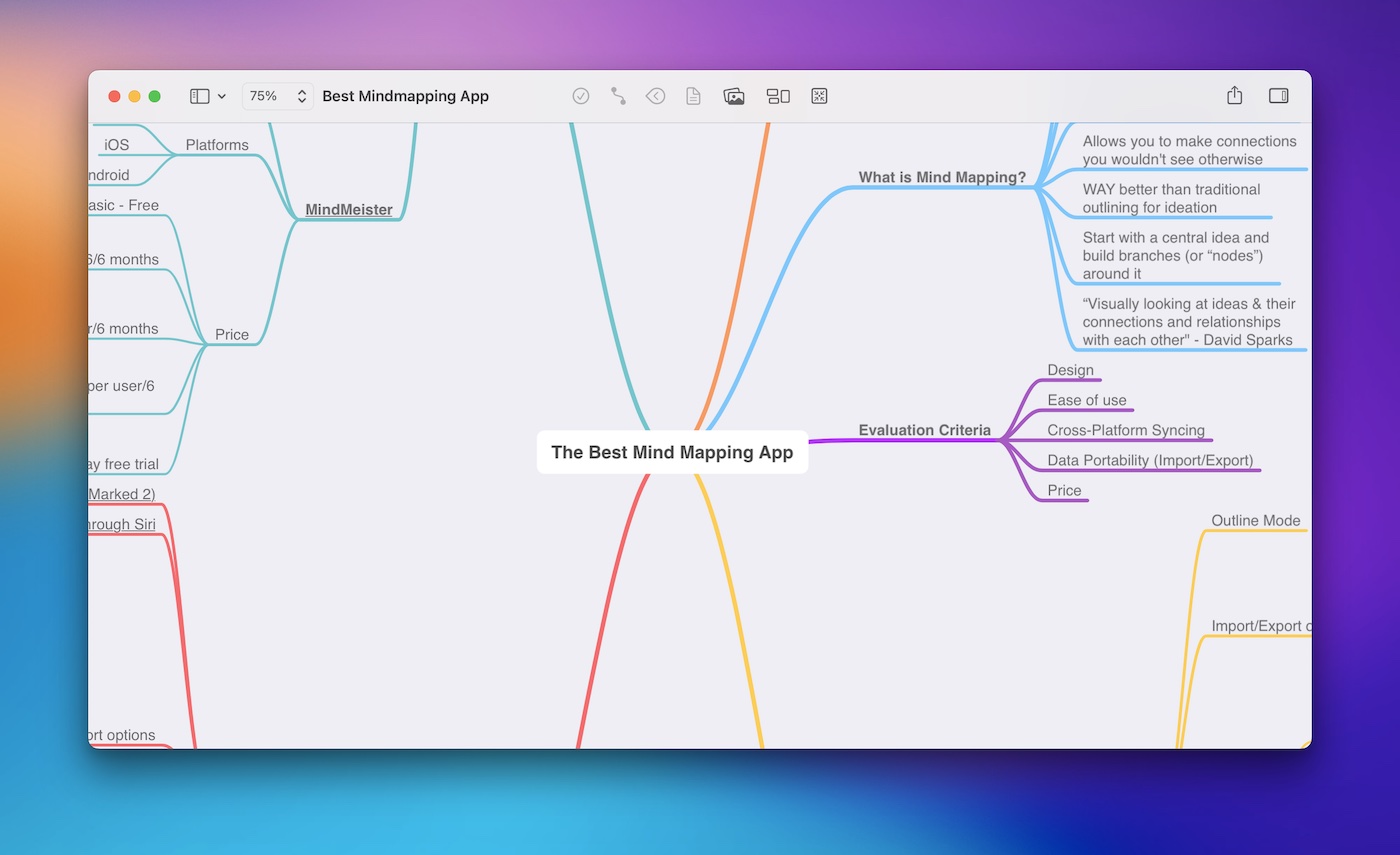Click the Outline Mode node
The image size is (1400, 855).
1255,520
